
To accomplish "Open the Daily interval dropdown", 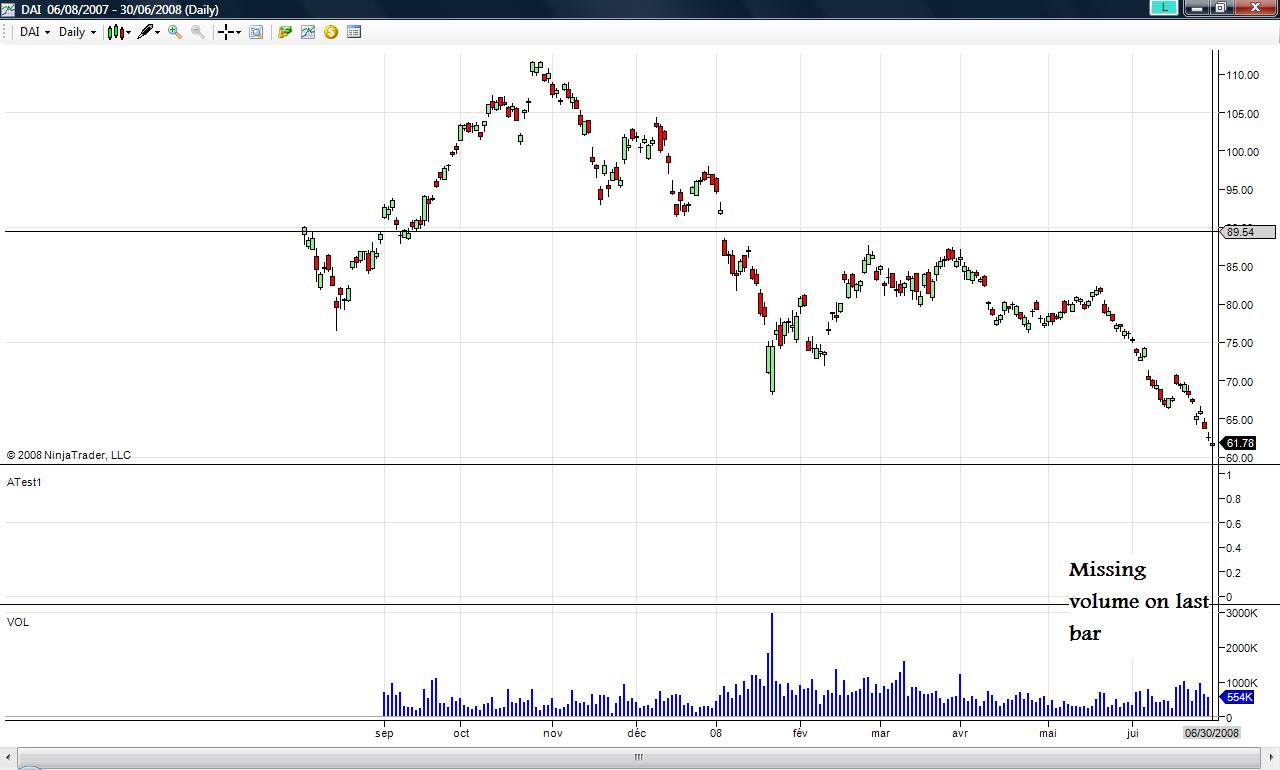I will [x=77, y=32].
